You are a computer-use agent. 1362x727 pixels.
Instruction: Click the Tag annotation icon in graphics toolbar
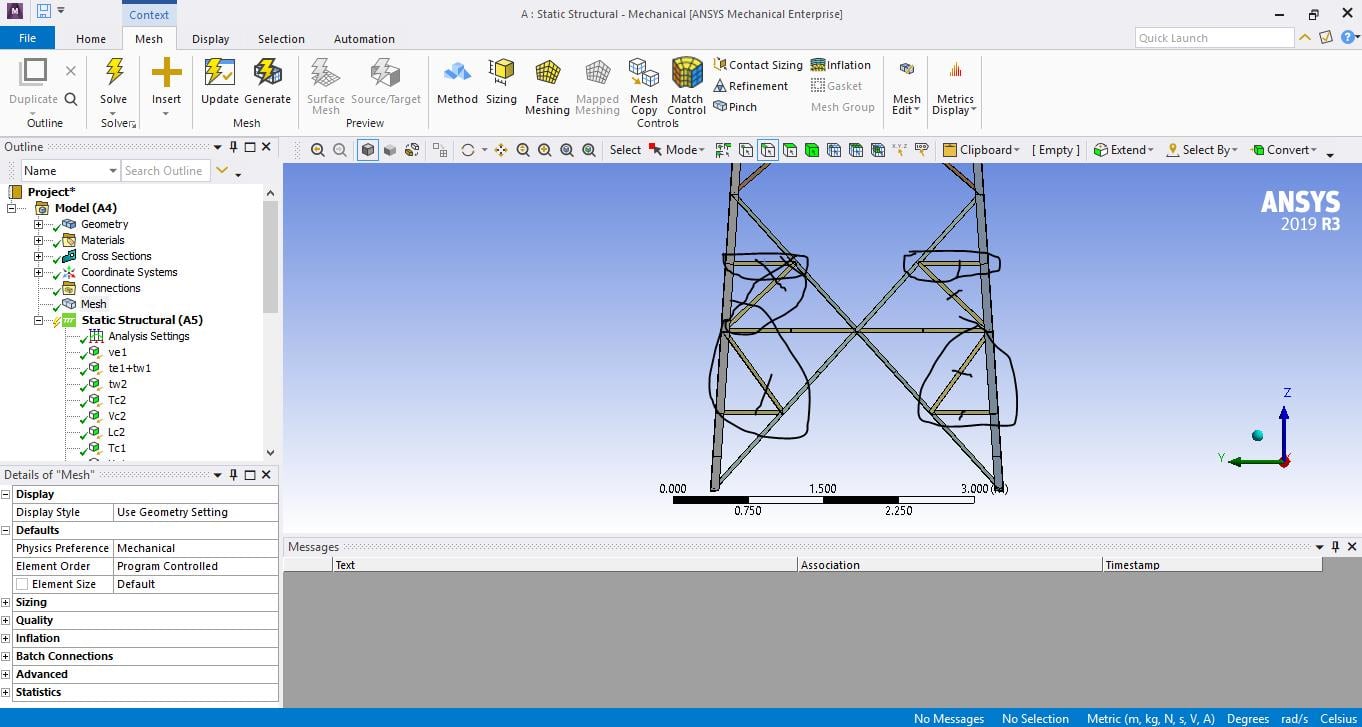tap(922, 150)
